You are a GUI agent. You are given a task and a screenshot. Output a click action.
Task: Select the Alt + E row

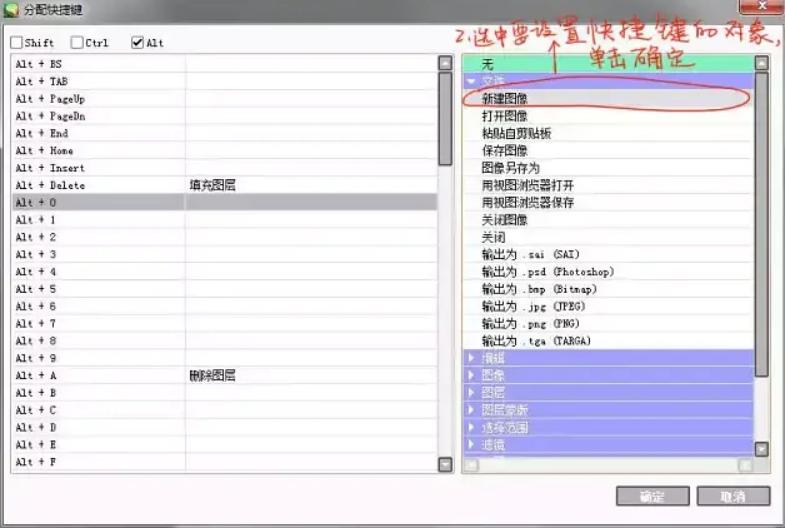[224, 444]
